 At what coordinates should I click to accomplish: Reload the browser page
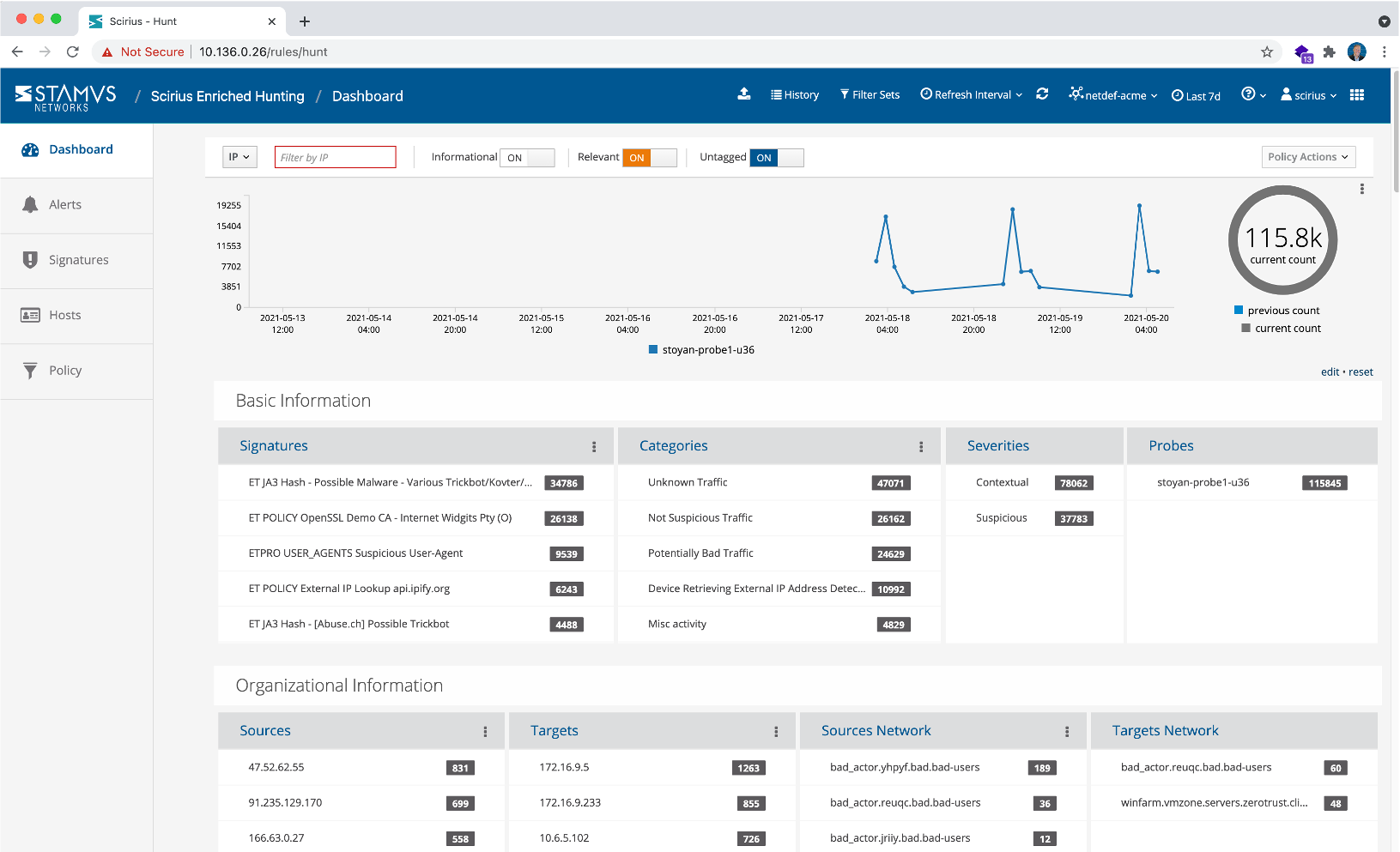pyautogui.click(x=73, y=51)
